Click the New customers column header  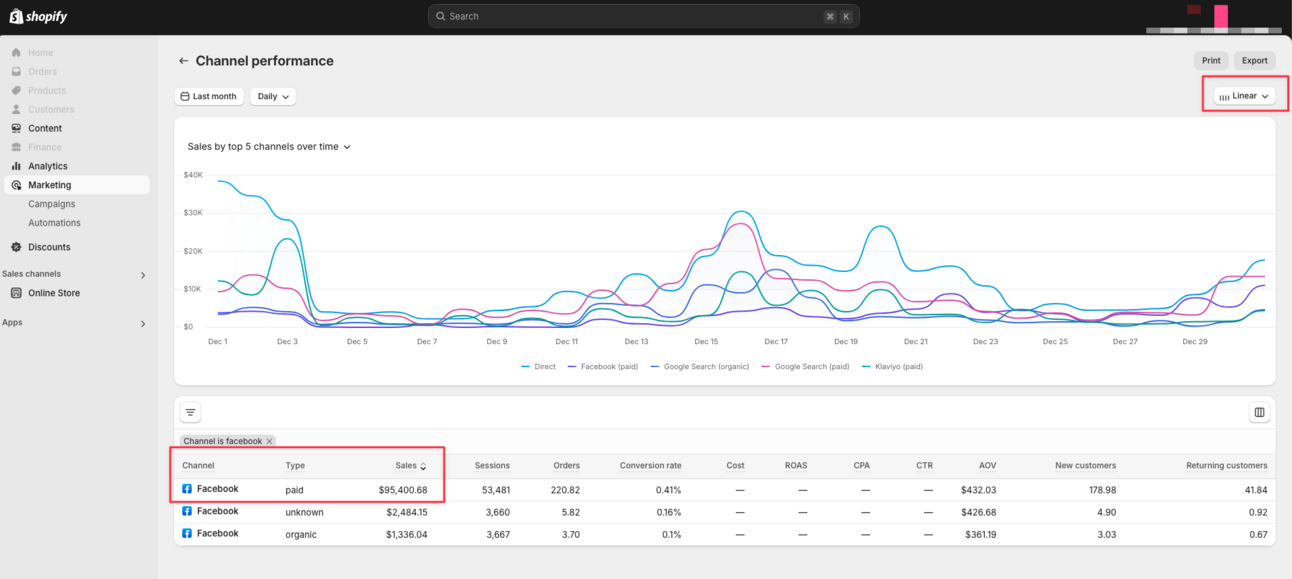click(1085, 465)
